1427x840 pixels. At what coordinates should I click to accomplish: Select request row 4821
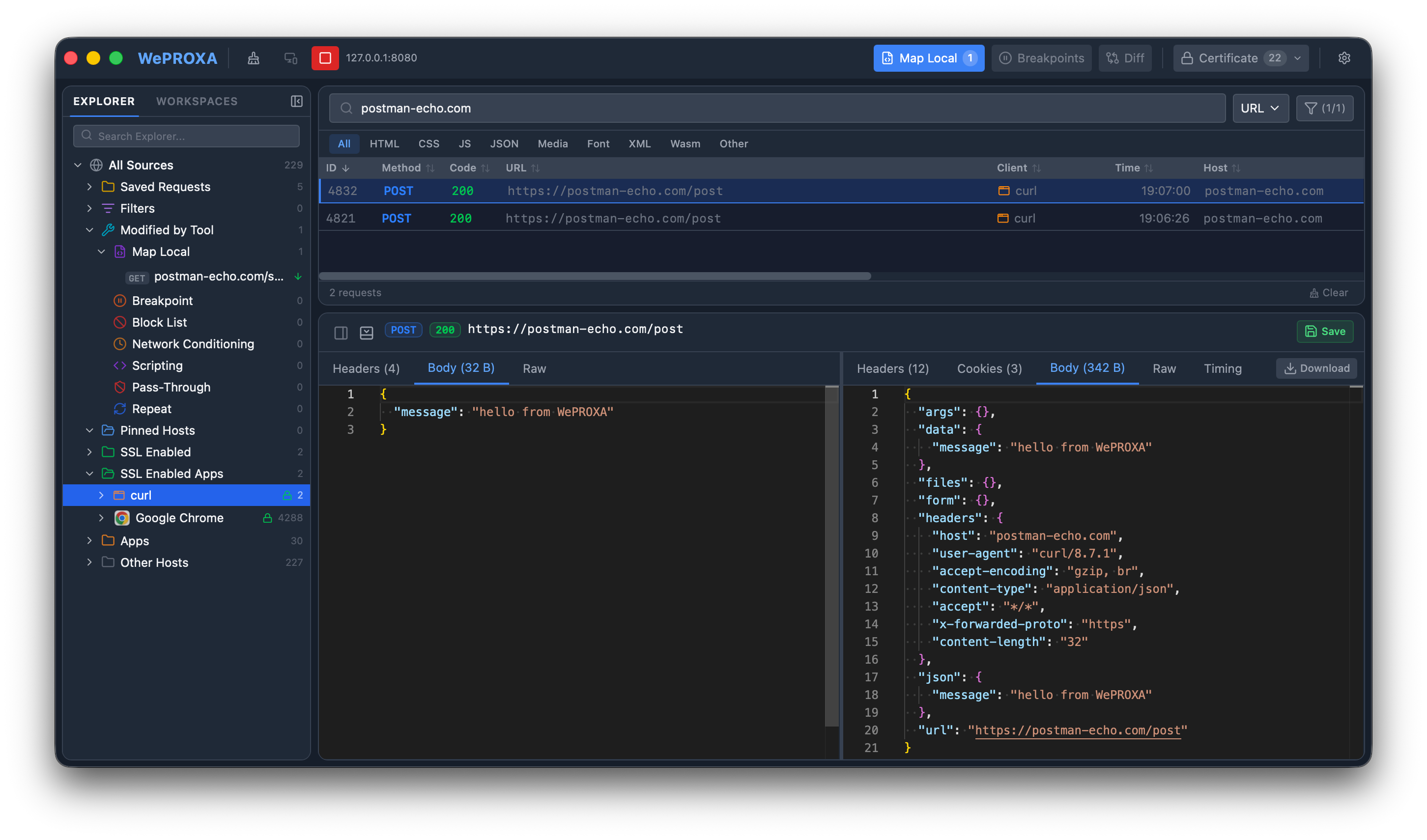[x=841, y=219]
